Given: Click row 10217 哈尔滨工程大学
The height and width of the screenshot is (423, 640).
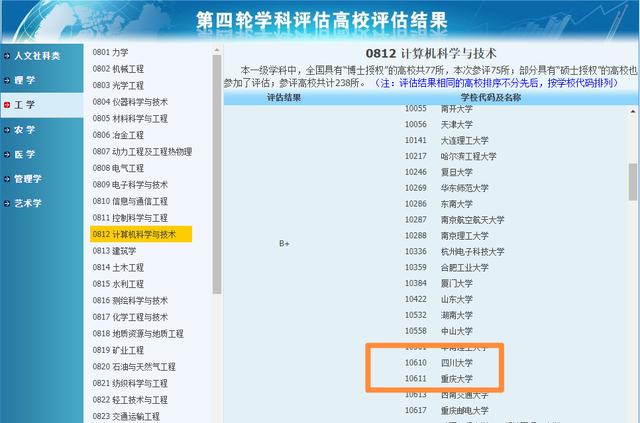Looking at the screenshot, I should pos(451,156).
